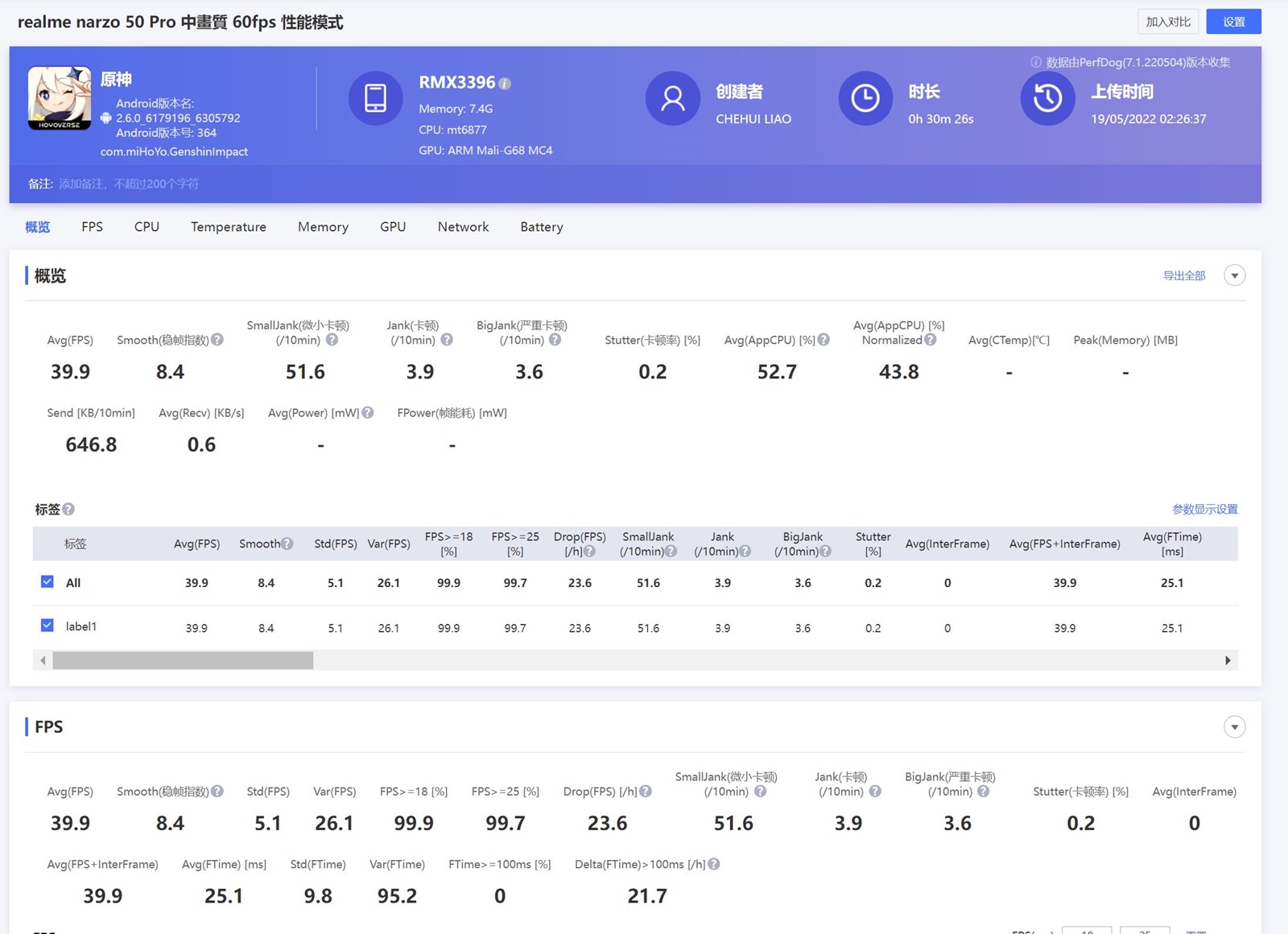Click the creator user profile icon
This screenshot has width=1288, height=934.
coord(672,98)
